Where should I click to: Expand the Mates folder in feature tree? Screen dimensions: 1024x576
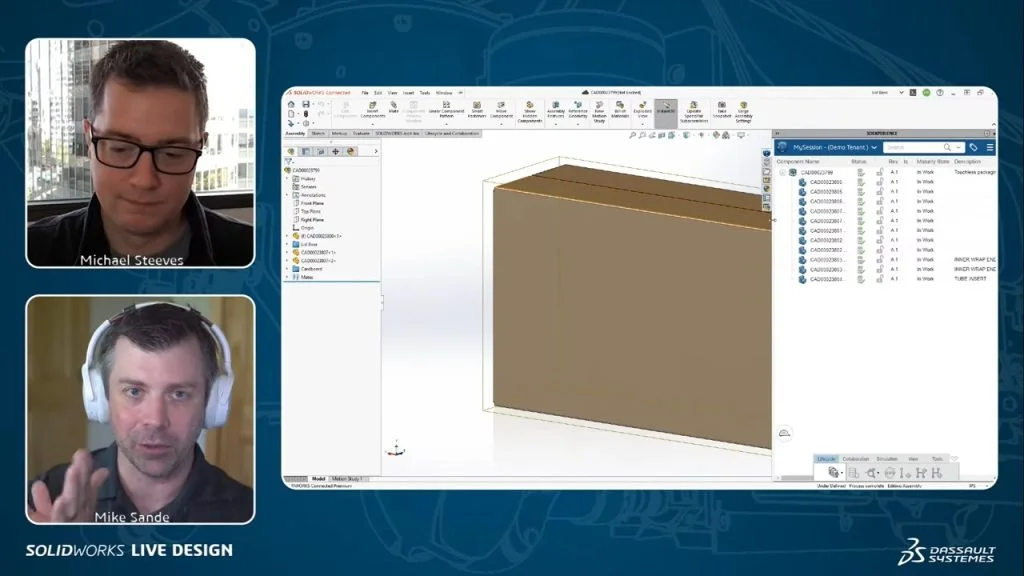pos(287,277)
